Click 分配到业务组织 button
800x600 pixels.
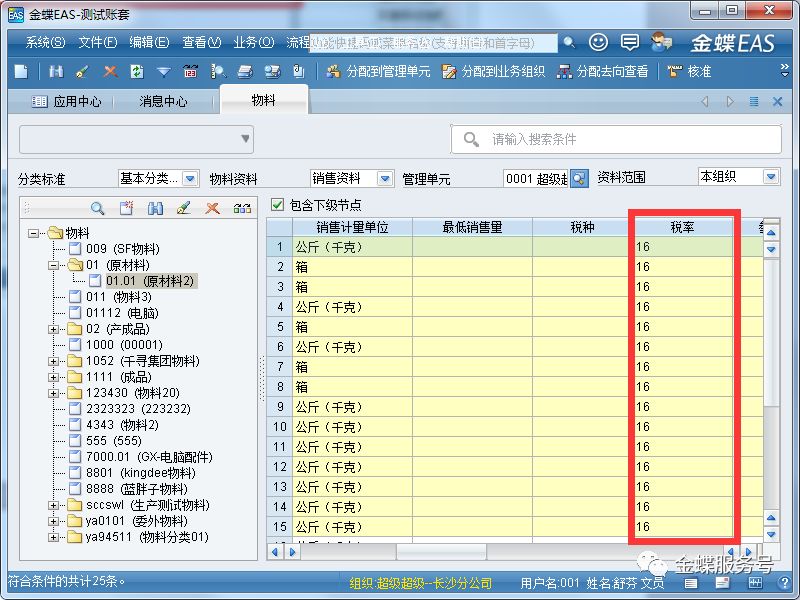[x=493, y=71]
